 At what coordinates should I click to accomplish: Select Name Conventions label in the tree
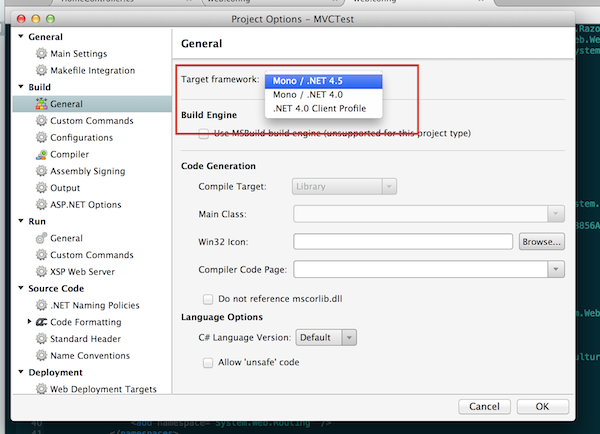[90, 356]
